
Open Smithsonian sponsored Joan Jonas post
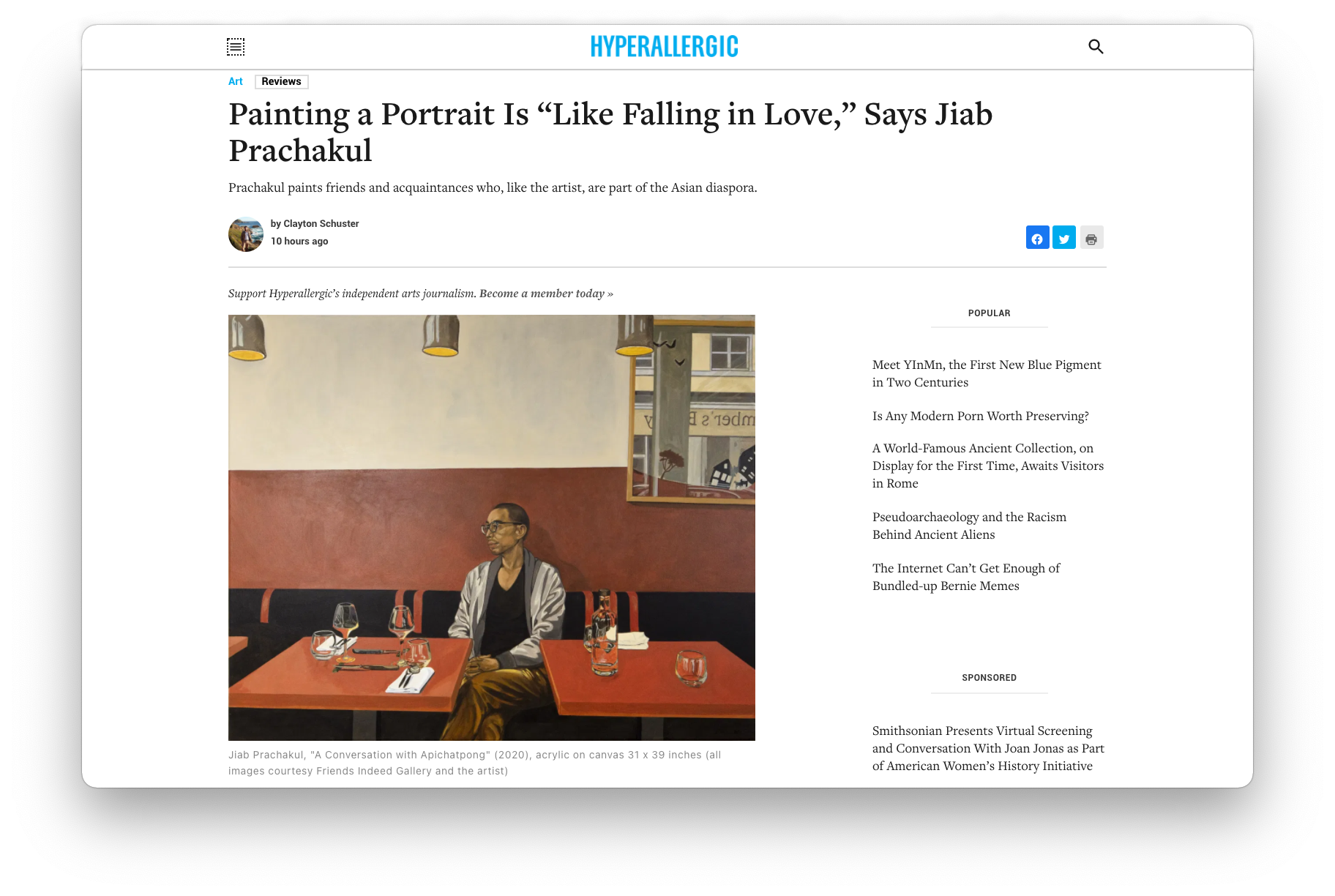click(988, 748)
